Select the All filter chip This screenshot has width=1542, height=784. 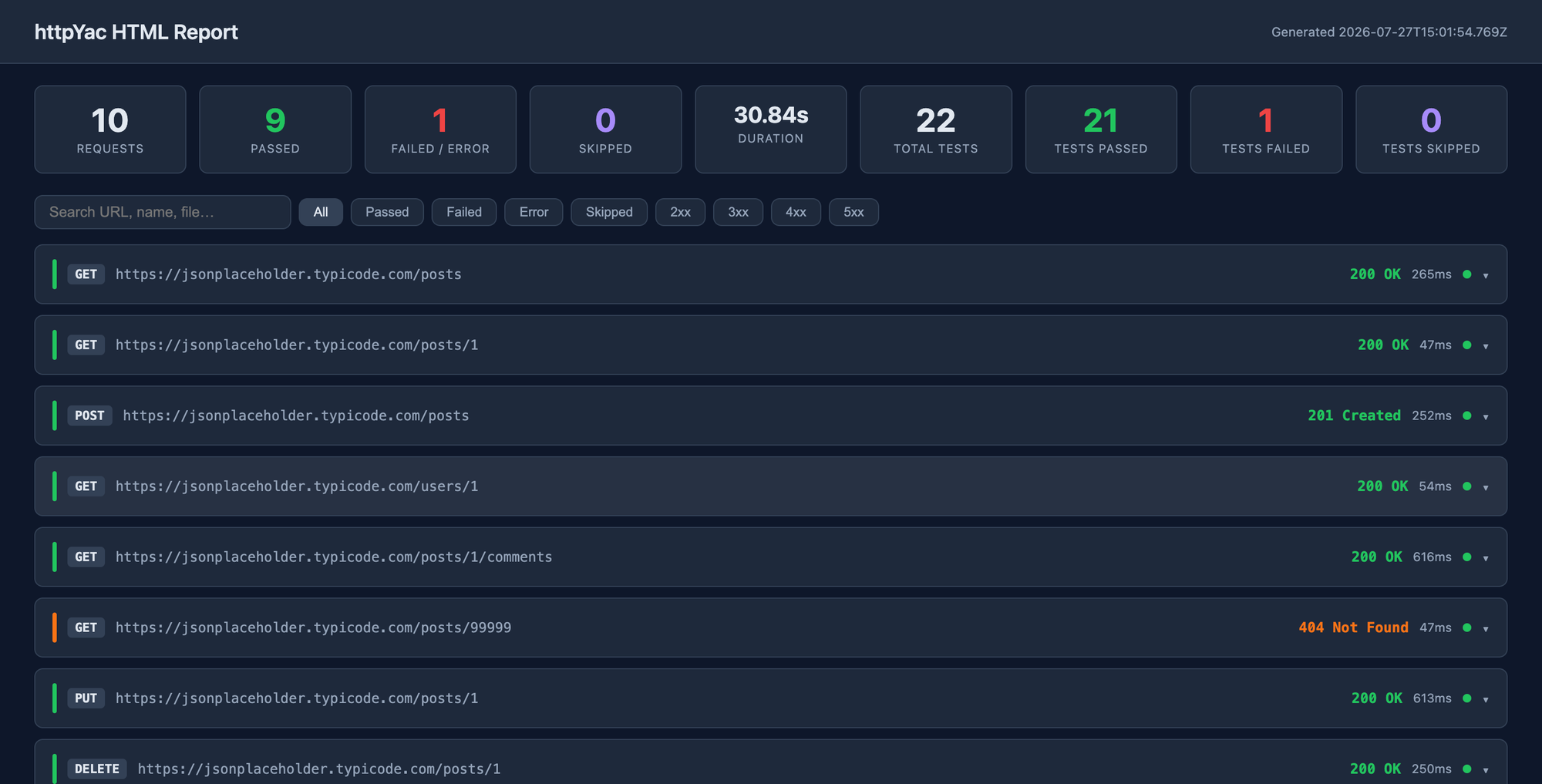click(x=321, y=212)
